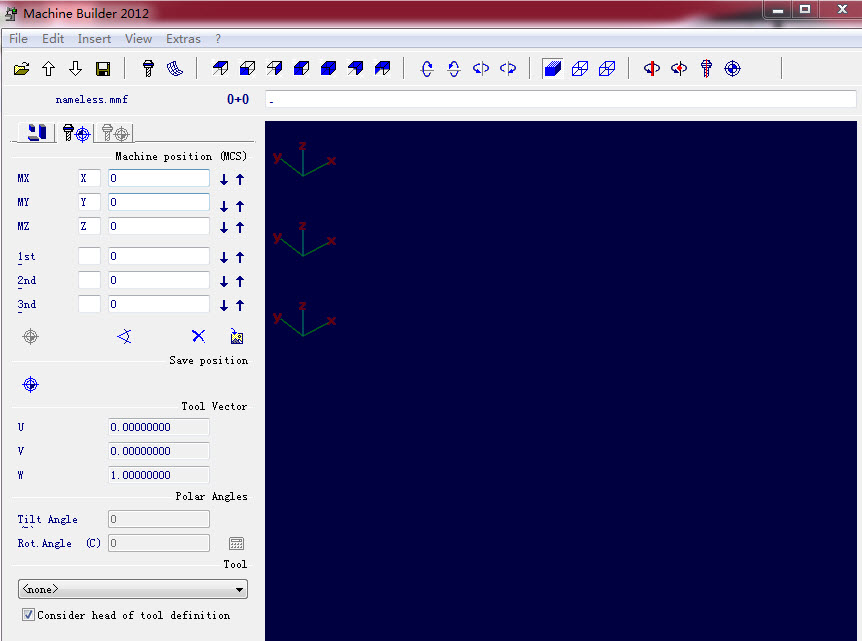Click the fourth rotate view arrow icon

tap(508, 69)
